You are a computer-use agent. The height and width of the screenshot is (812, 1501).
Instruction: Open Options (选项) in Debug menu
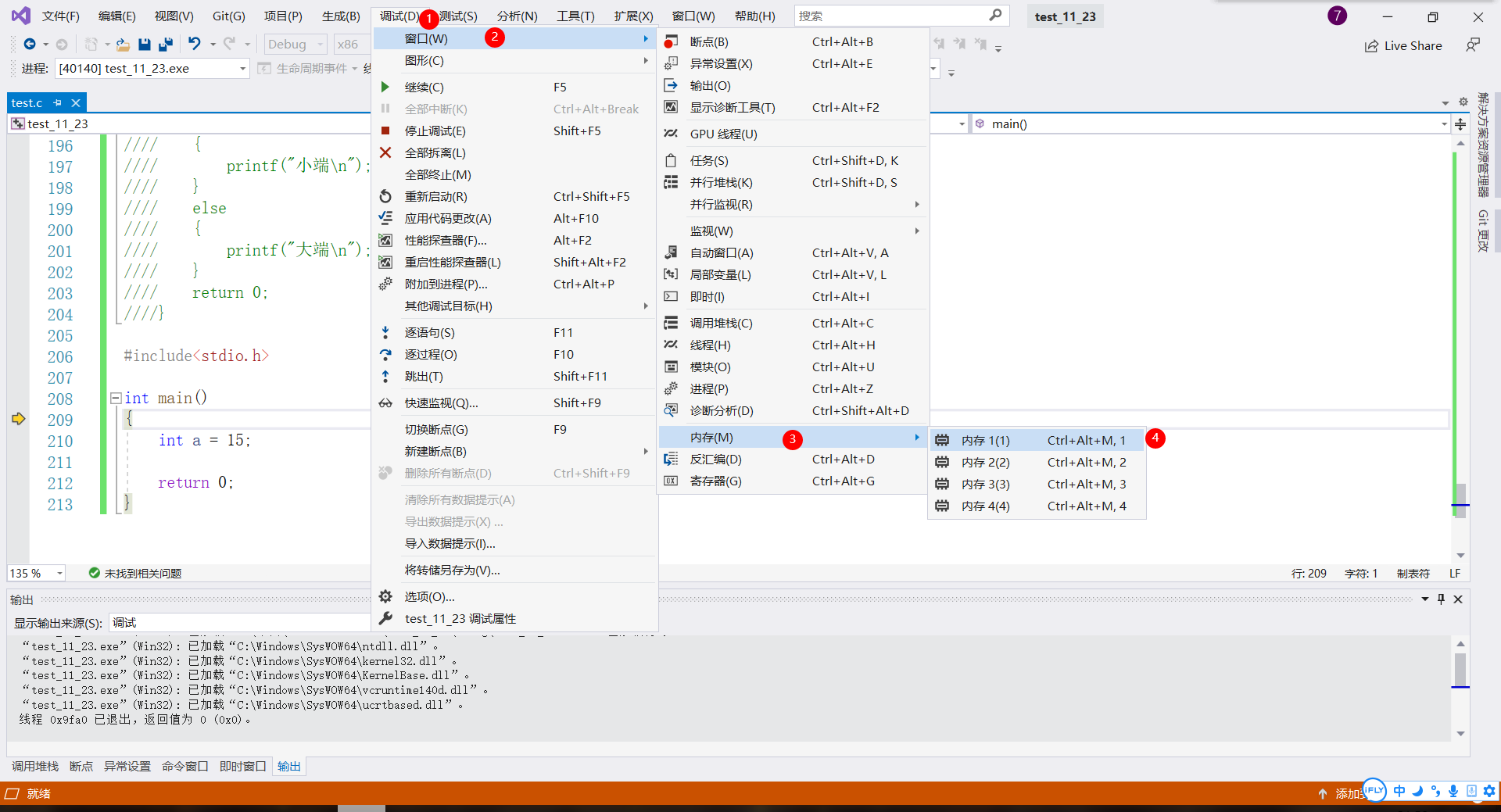coord(514,597)
